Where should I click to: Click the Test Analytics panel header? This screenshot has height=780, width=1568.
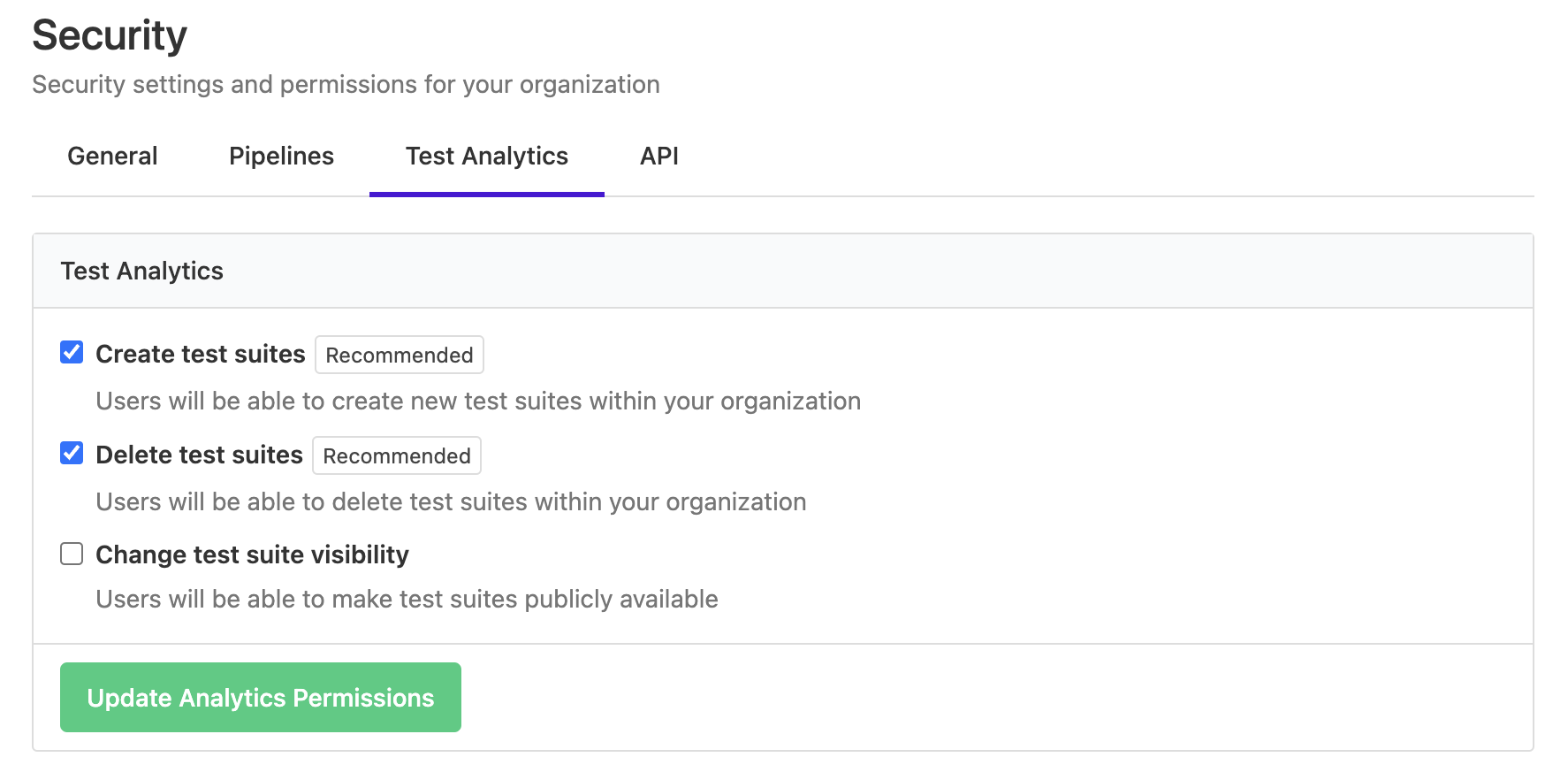click(x=783, y=271)
